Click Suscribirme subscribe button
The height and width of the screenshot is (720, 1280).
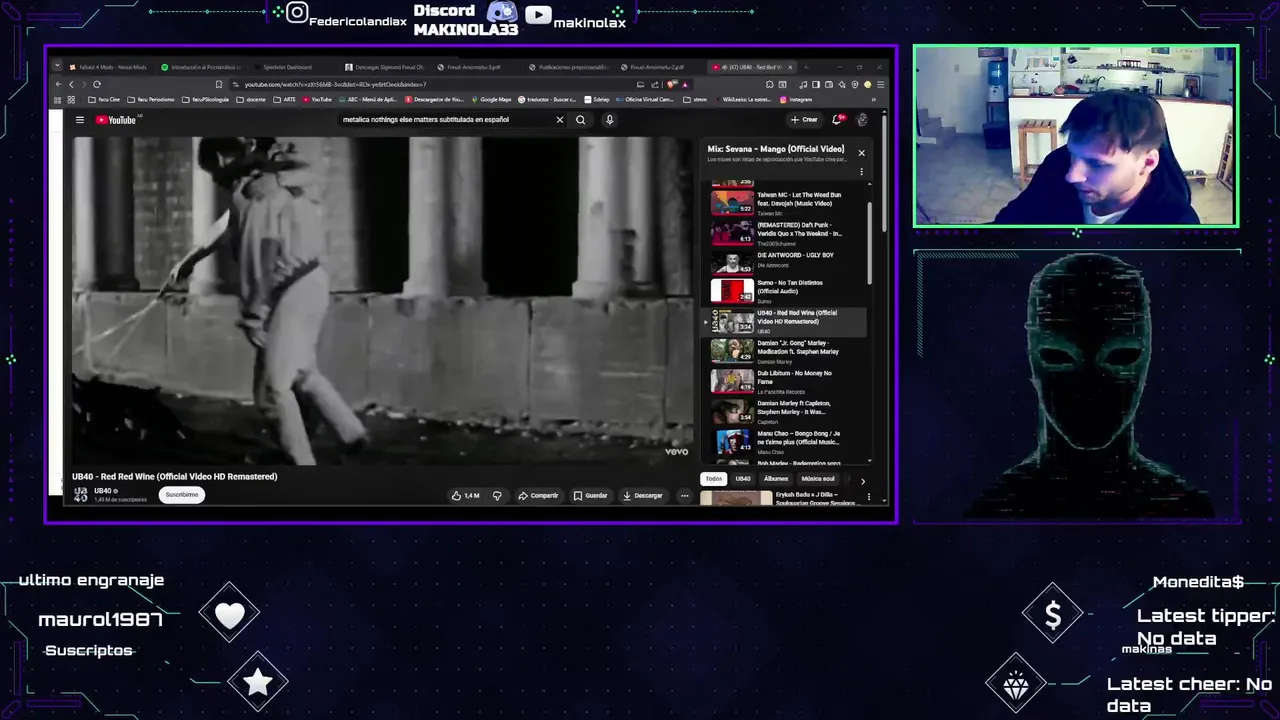(x=182, y=494)
